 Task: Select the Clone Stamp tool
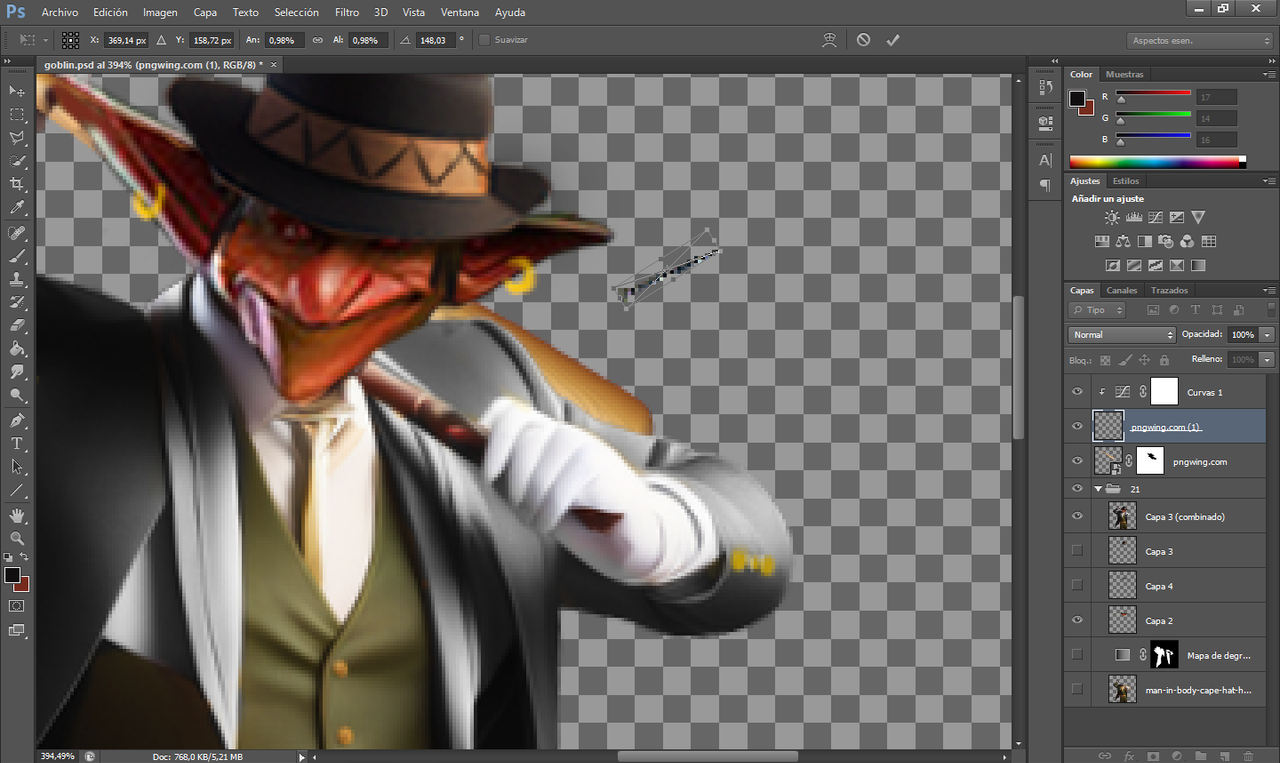(x=17, y=279)
